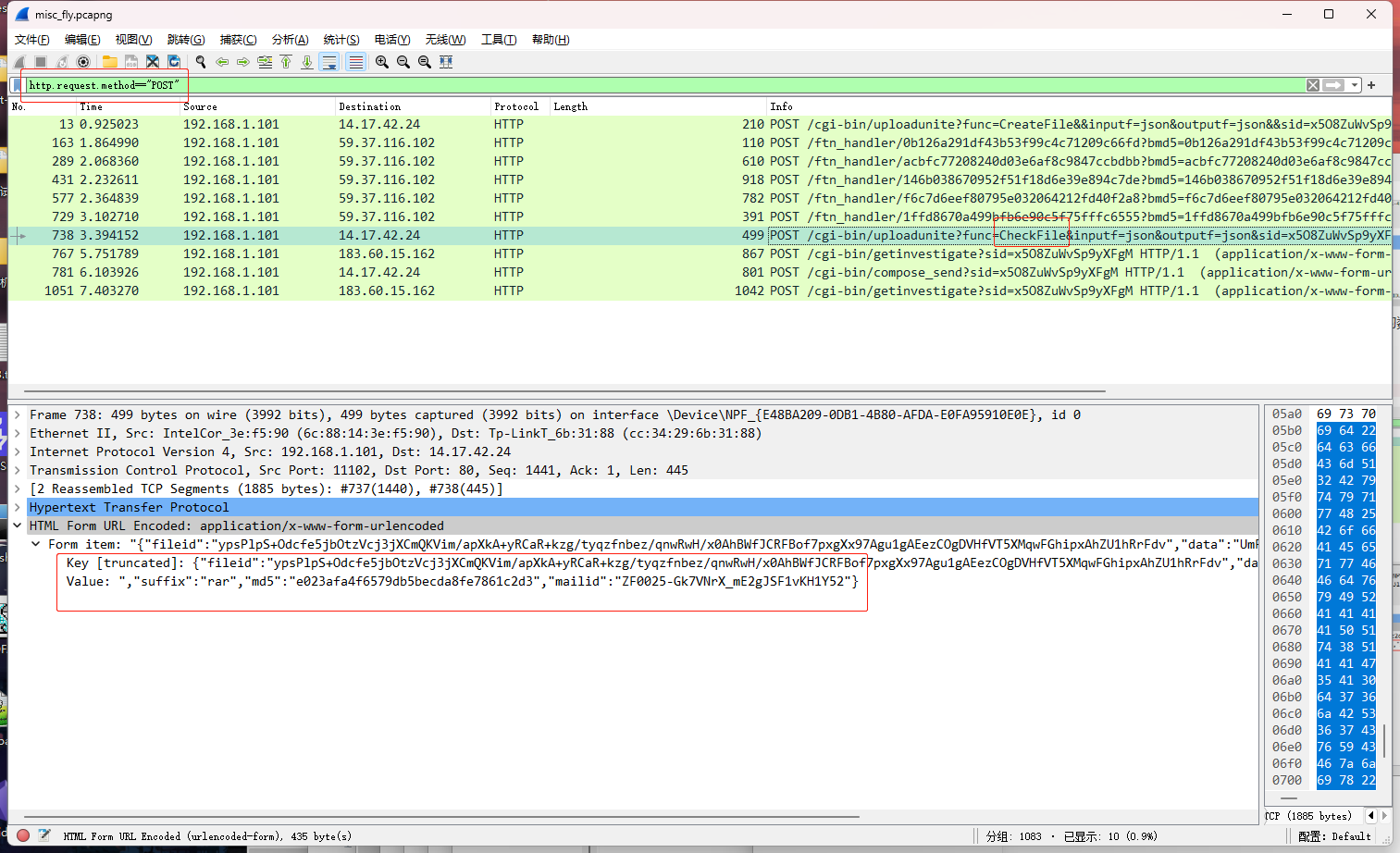The height and width of the screenshot is (853, 1400).
Task: Select packet 163 ftn_handler row
Action: coord(700,142)
